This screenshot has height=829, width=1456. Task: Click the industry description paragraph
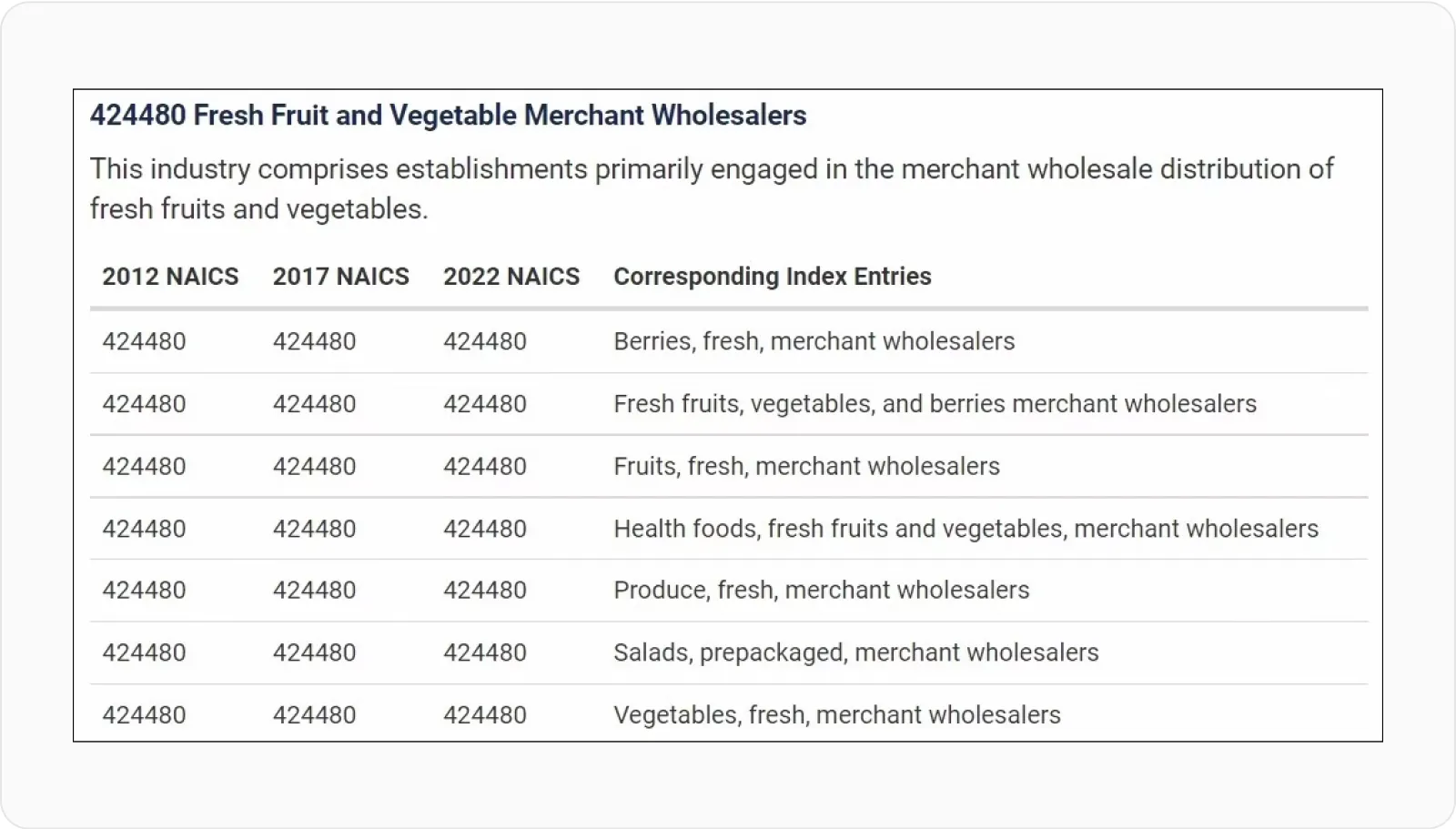(712, 188)
